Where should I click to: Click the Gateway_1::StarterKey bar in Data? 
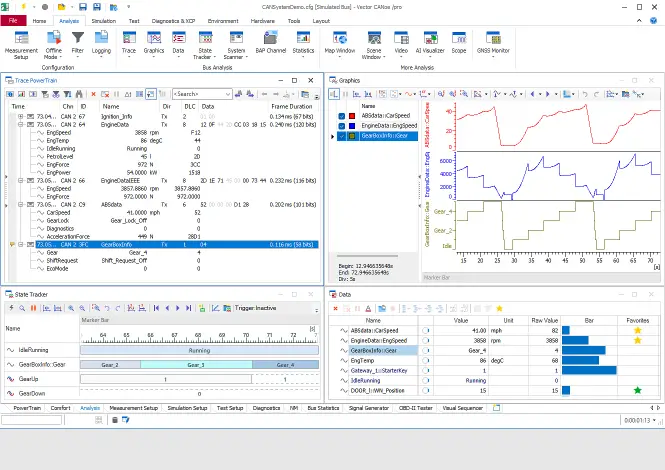pyautogui.click(x=589, y=370)
